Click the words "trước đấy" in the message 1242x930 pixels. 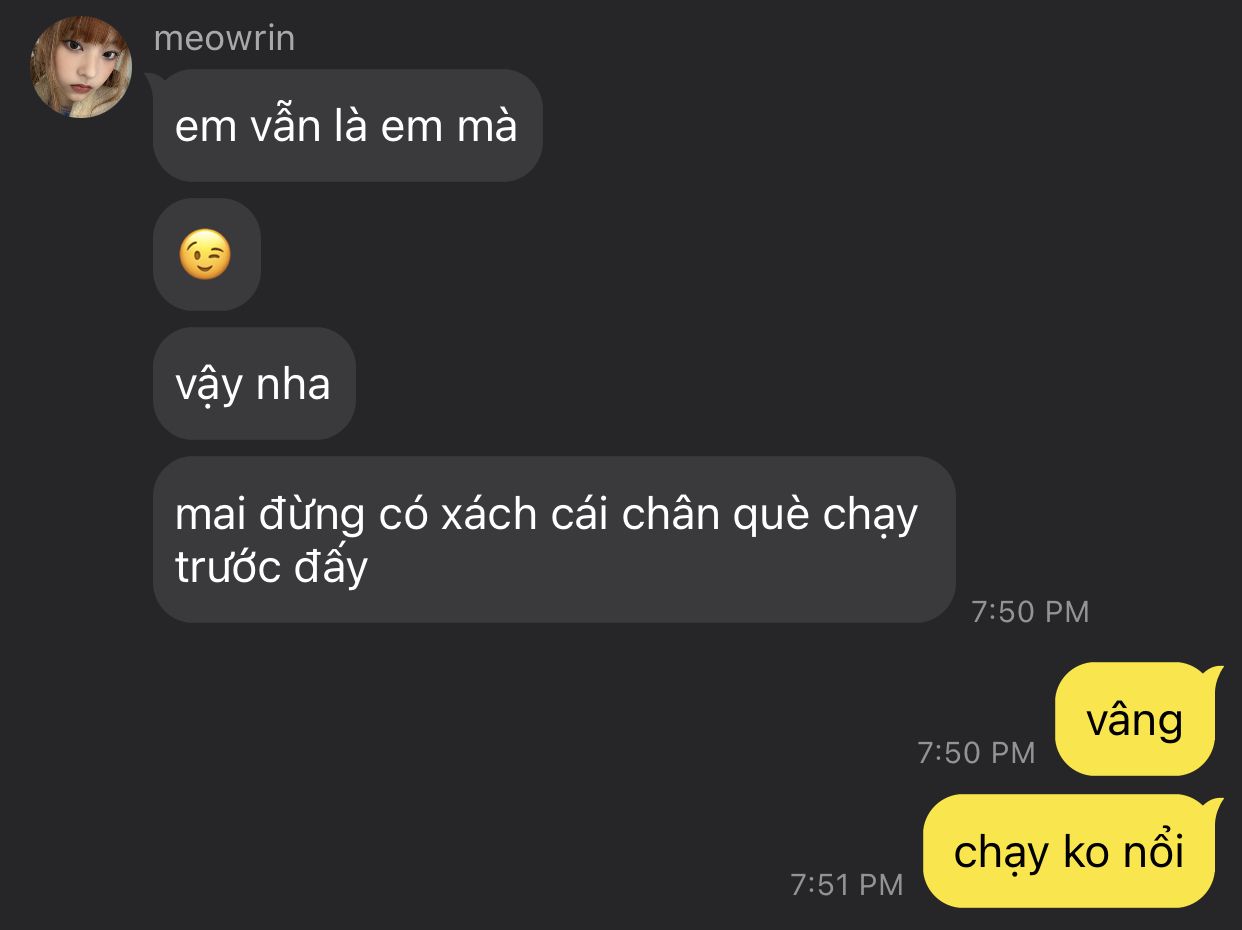pyautogui.click(x=272, y=567)
